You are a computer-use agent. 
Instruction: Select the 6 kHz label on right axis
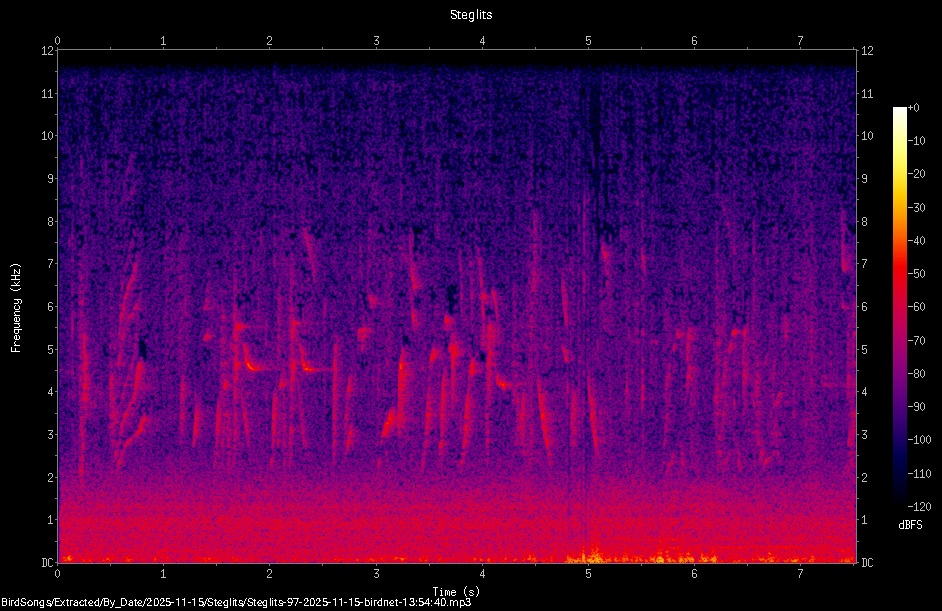[865, 306]
